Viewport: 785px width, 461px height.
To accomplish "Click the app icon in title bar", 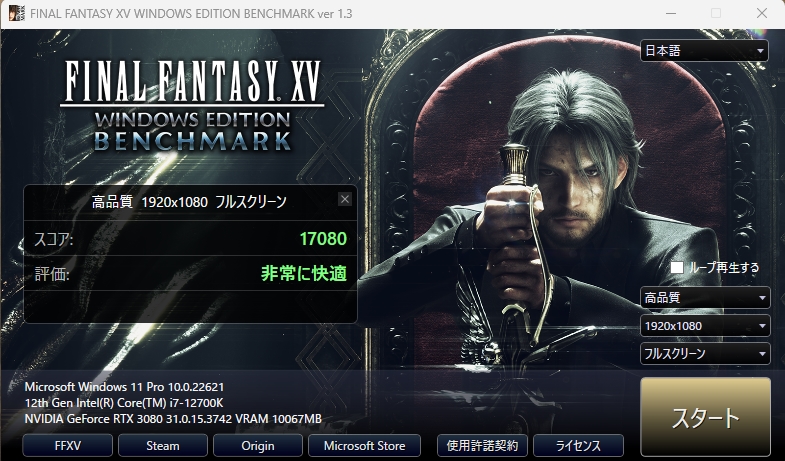I will coord(17,13).
